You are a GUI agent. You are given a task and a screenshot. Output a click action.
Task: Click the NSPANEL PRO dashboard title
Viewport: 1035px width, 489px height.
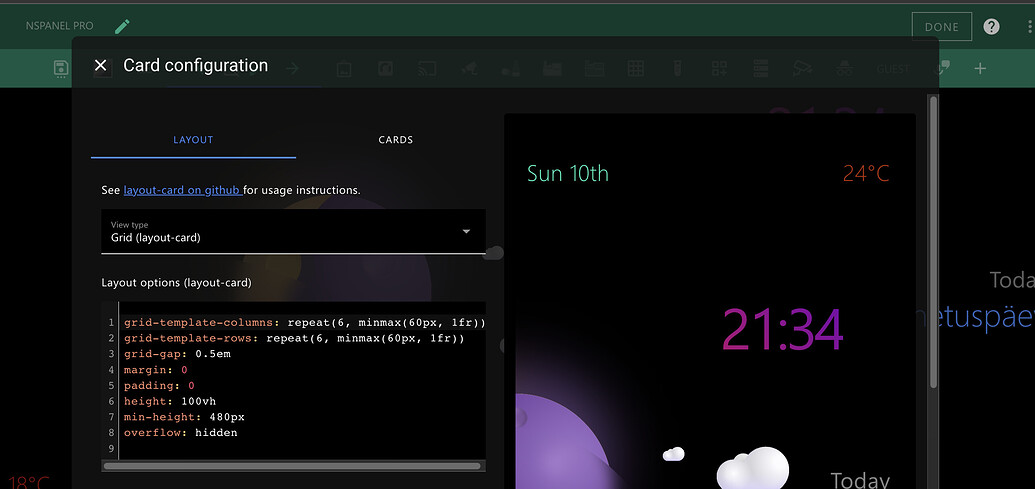point(59,26)
